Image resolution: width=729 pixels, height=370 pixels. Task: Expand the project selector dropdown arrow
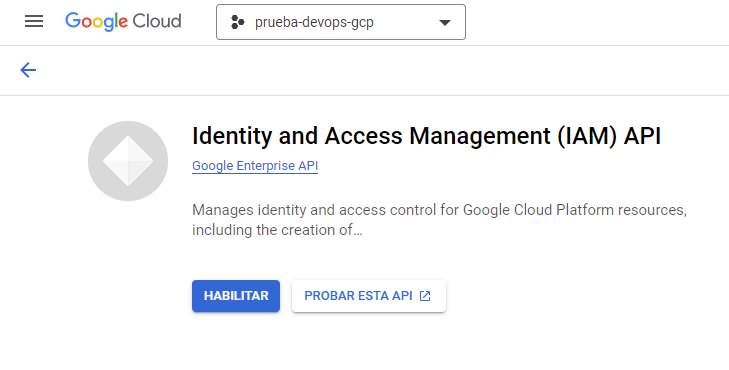[445, 22]
